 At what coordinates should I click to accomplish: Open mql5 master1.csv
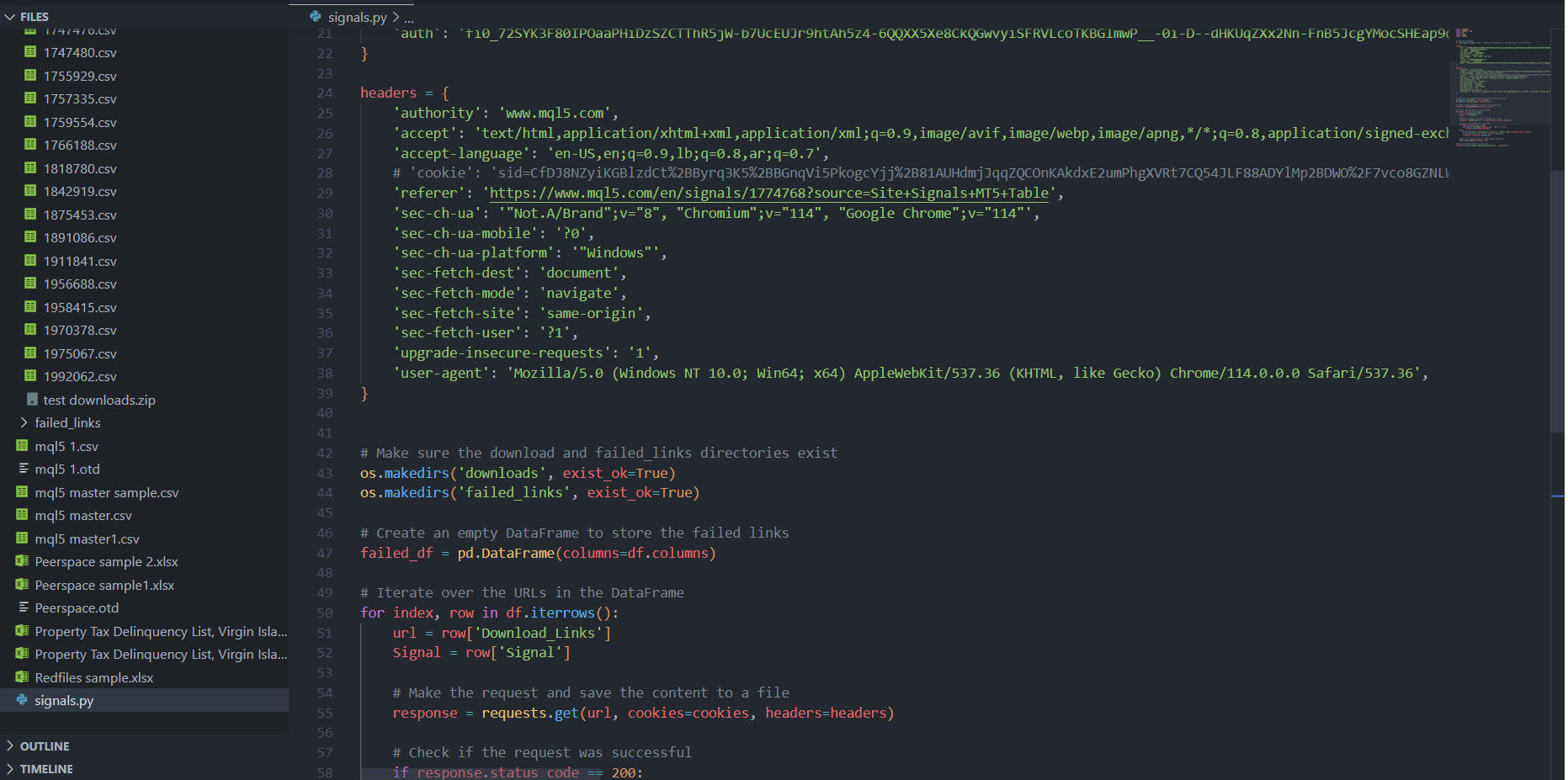(x=87, y=539)
